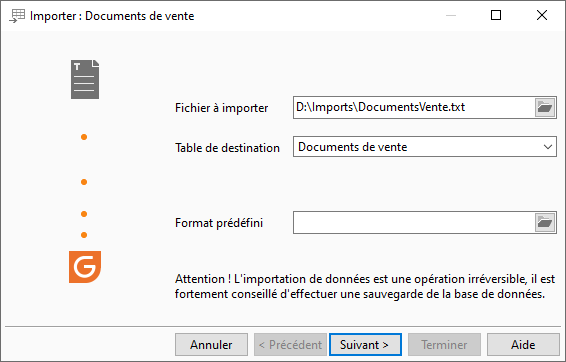This screenshot has width=566, height=362.
Task: Select second orange step dot
Action: pos(84,182)
